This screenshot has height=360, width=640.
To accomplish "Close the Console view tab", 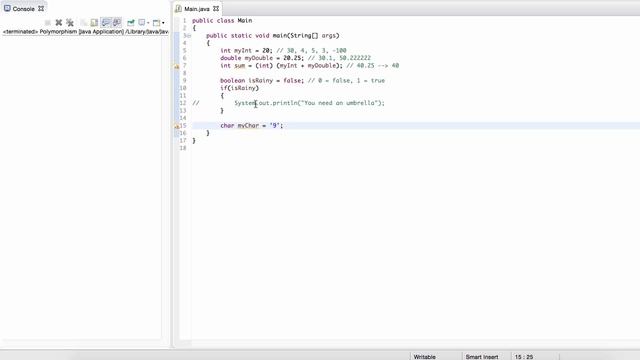I will [41, 8].
